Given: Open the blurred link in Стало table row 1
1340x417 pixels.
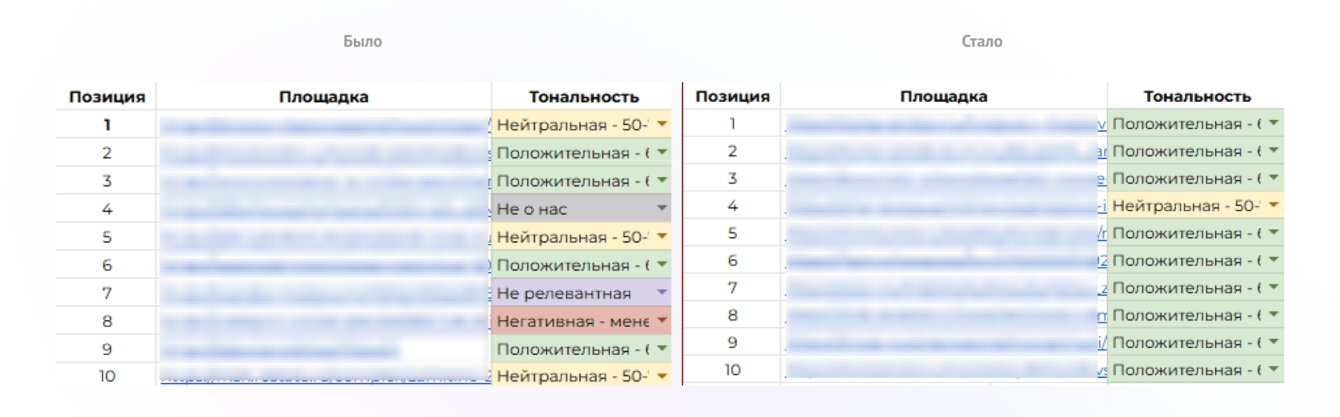Looking at the screenshot, I should (x=946, y=124).
